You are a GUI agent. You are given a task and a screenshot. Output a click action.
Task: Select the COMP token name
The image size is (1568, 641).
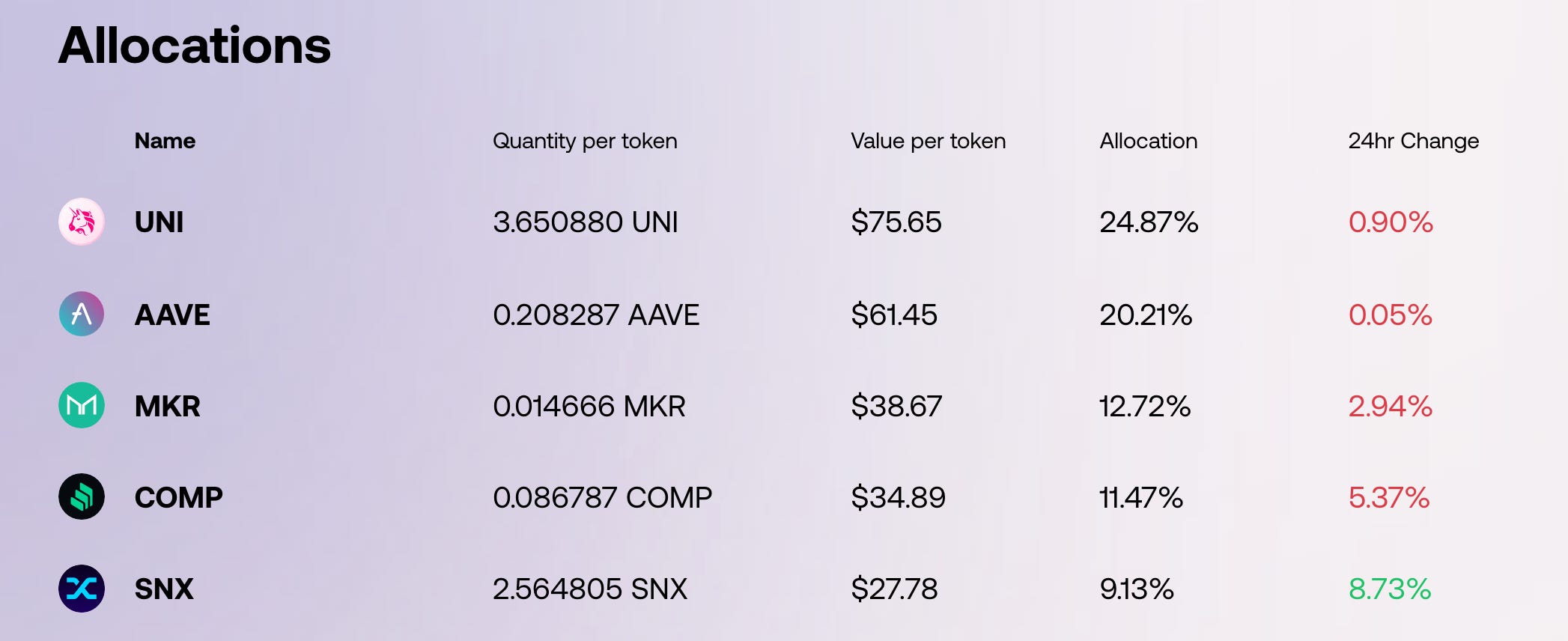pyautogui.click(x=178, y=497)
